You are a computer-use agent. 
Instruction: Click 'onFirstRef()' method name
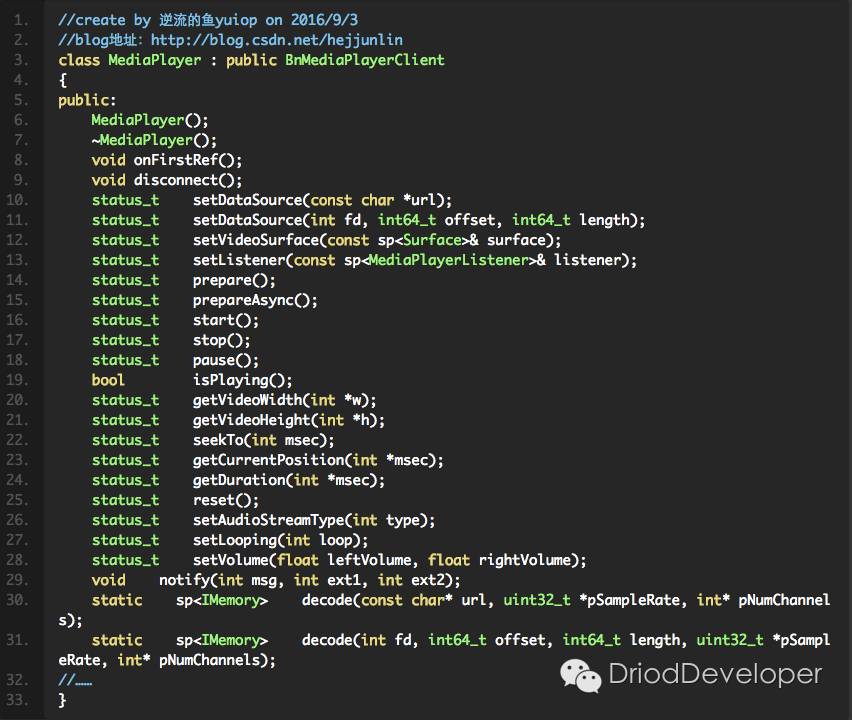(183, 160)
